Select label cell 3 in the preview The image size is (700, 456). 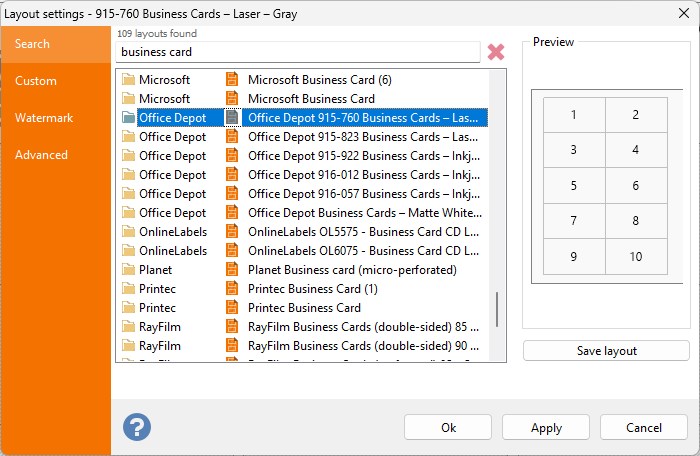tap(574, 150)
